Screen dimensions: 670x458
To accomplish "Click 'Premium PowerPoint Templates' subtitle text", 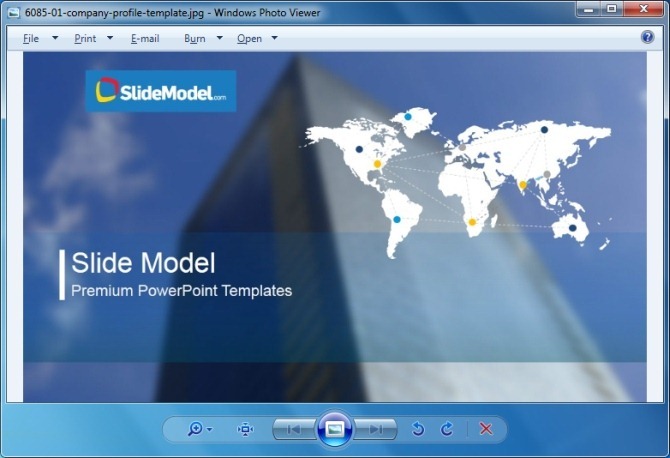I will (x=182, y=291).
